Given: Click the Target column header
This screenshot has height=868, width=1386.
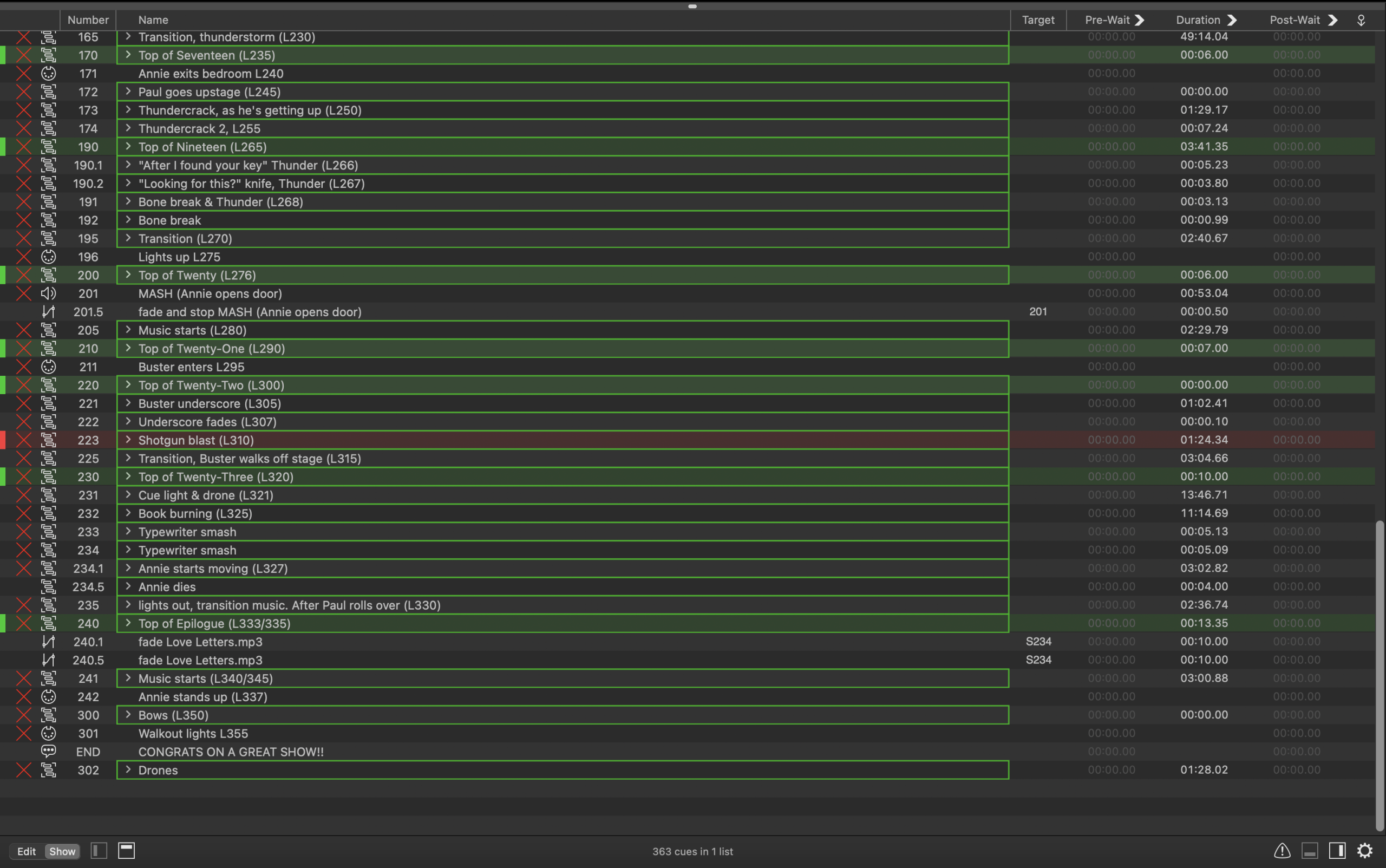Looking at the screenshot, I should [x=1038, y=20].
